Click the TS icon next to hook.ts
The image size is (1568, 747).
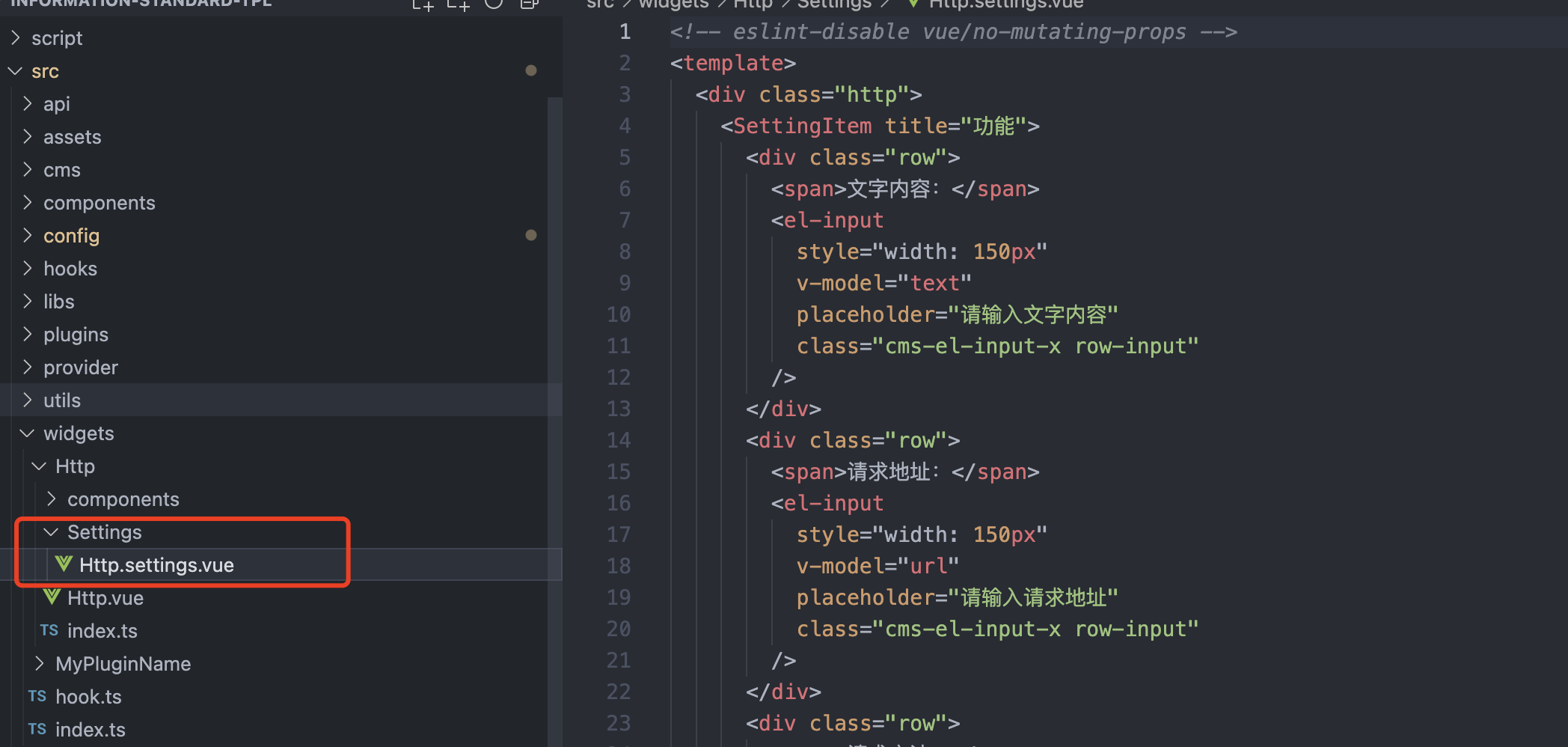coord(37,696)
